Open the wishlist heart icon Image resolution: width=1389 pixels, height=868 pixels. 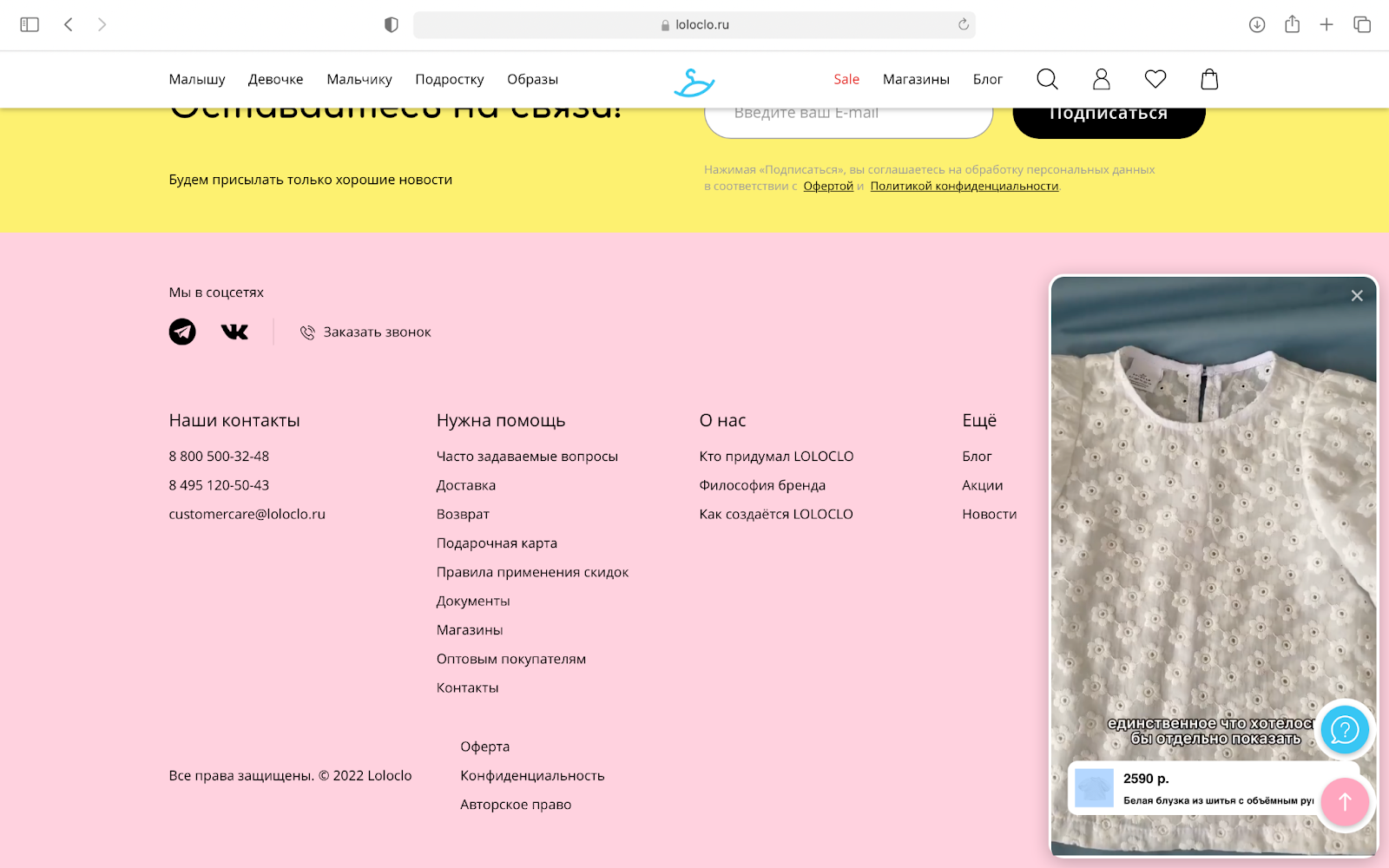tap(1155, 80)
